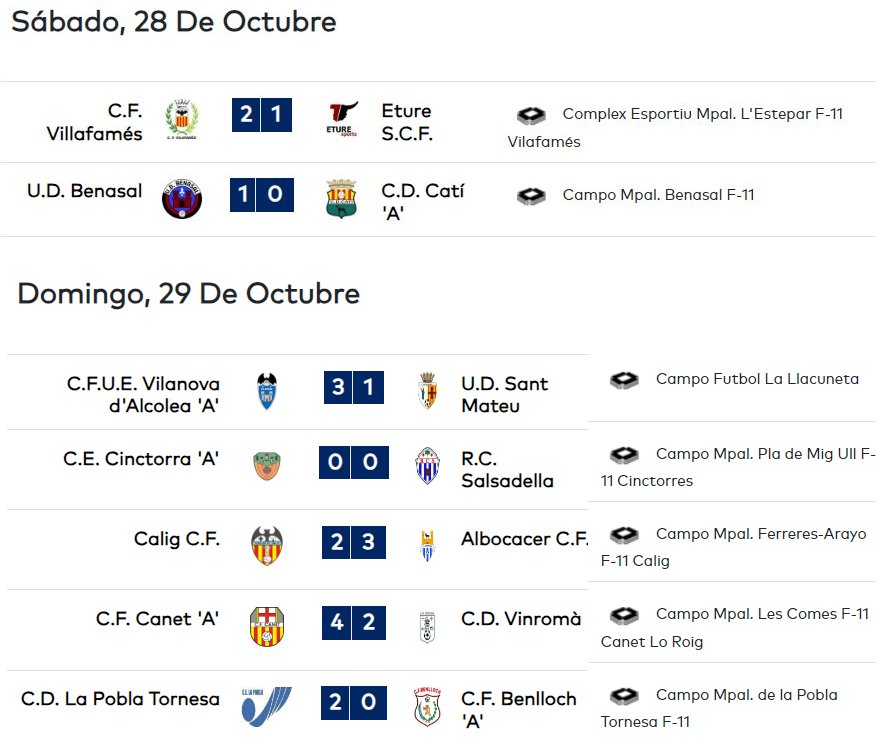Click the C.D. La Pobla Tornesa logo

coord(266,706)
